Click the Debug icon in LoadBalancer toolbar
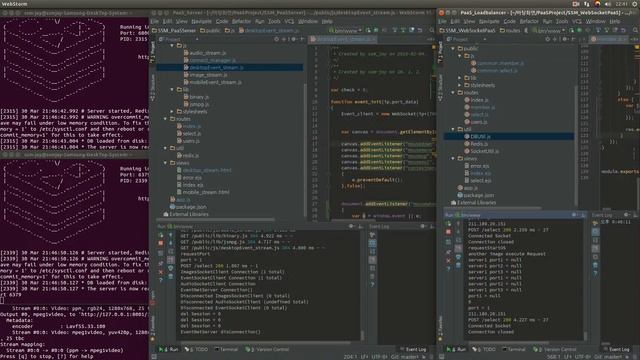 [x=579, y=30]
